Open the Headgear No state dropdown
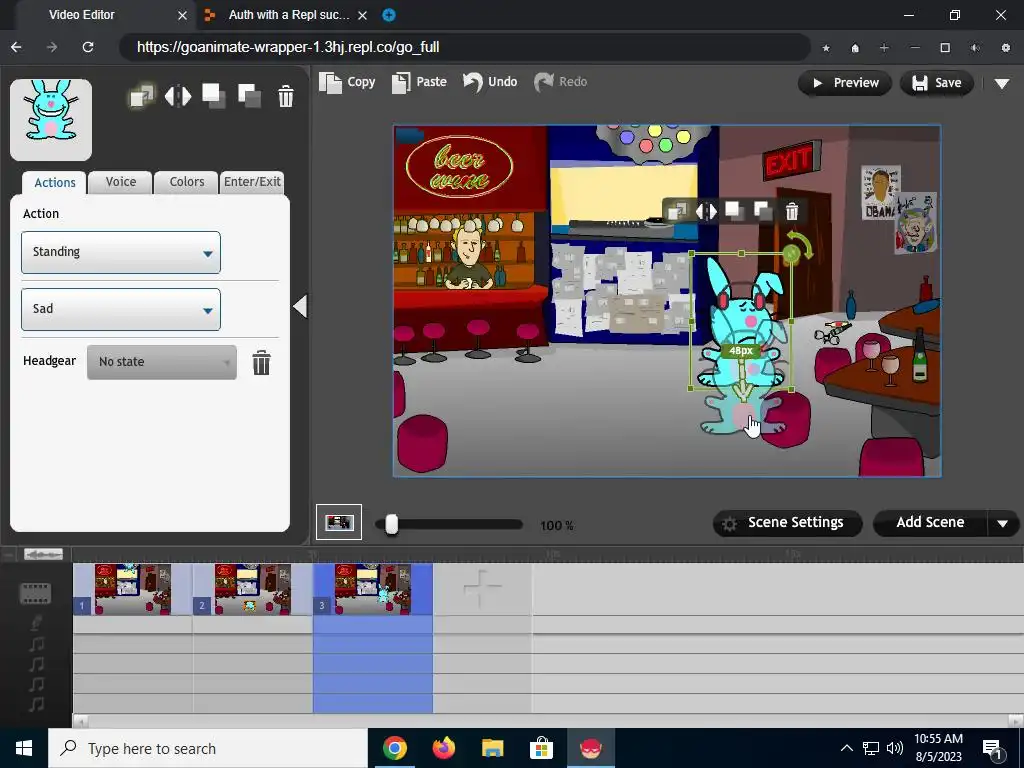Image resolution: width=1024 pixels, height=768 pixels. pos(162,362)
